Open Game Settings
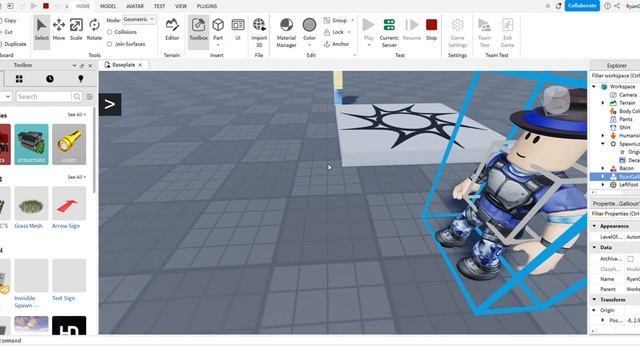 458,33
